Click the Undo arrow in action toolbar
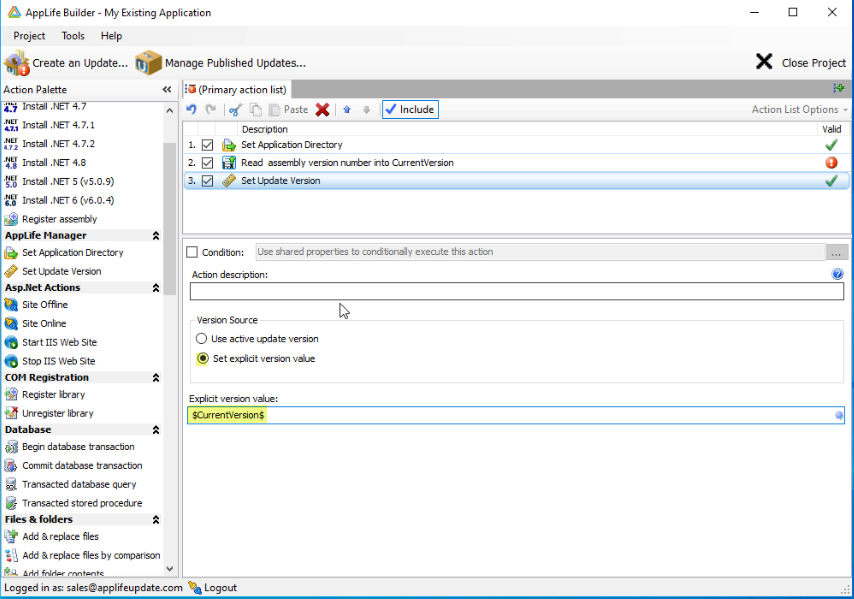The image size is (854, 599). [191, 109]
